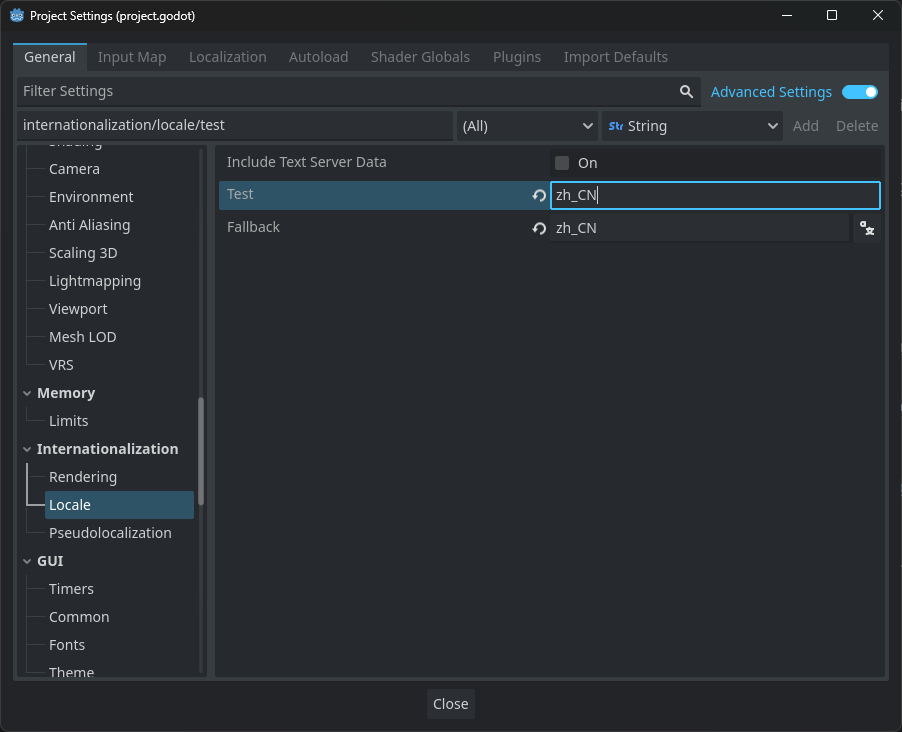Open the String type dropdown
The image size is (902, 732).
693,126
